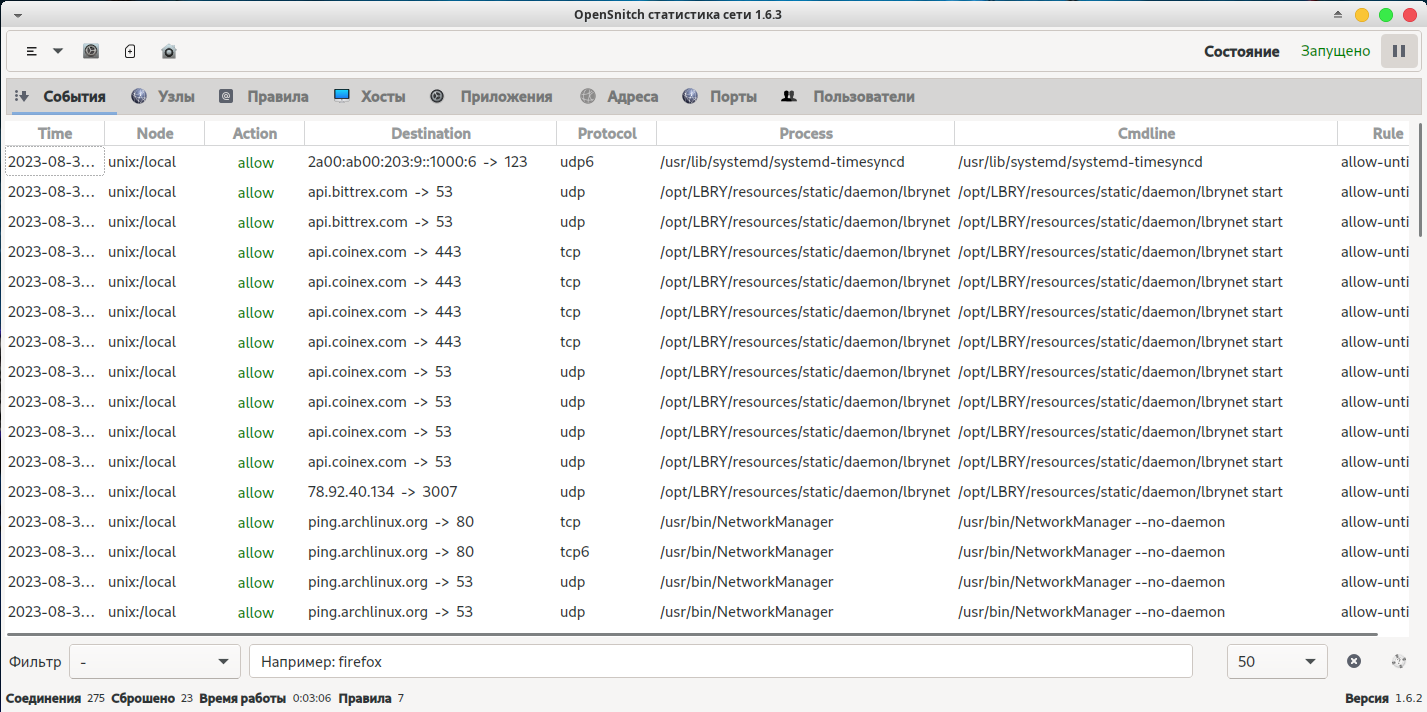Sort events by the Destination column header
This screenshot has width=1427, height=712.
pos(430,133)
